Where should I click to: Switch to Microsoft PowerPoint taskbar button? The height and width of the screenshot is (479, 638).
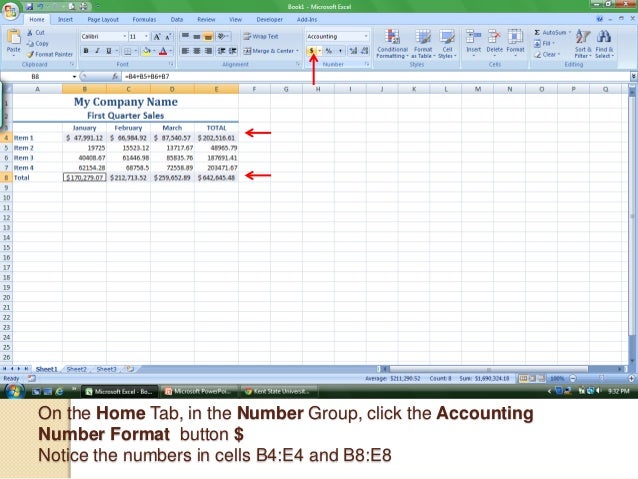[199, 392]
